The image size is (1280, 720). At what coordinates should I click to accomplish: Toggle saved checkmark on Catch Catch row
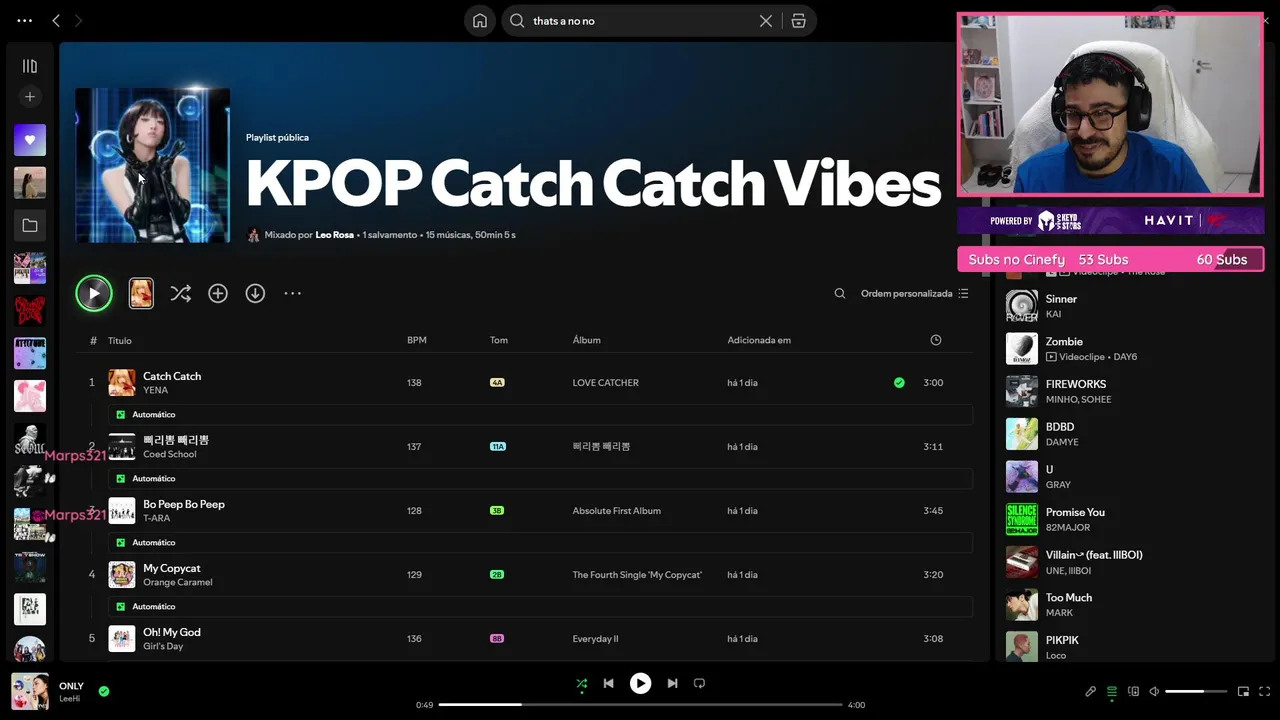click(x=899, y=382)
